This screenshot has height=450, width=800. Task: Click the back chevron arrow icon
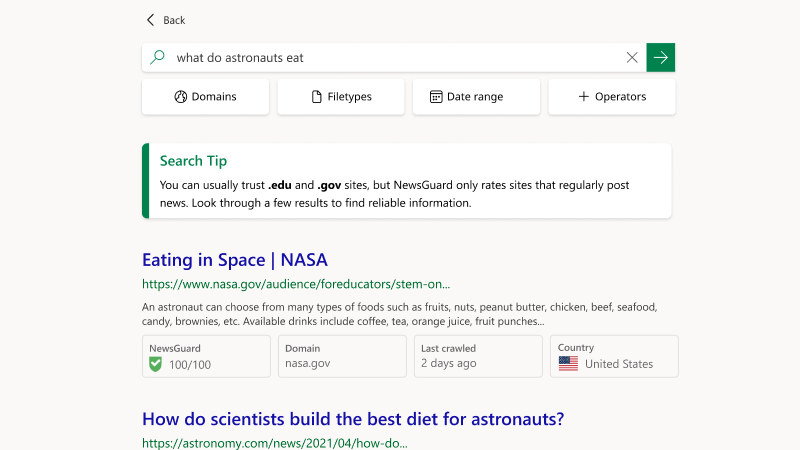pos(151,20)
